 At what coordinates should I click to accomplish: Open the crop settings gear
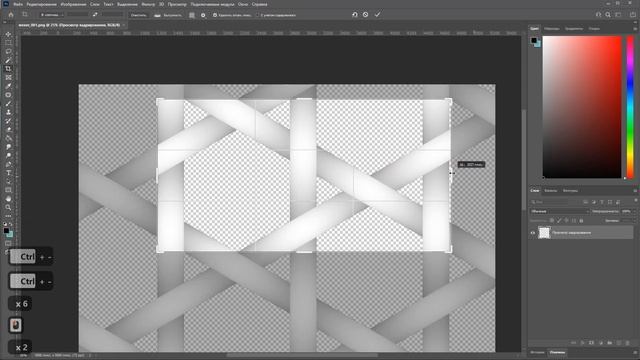point(203,15)
